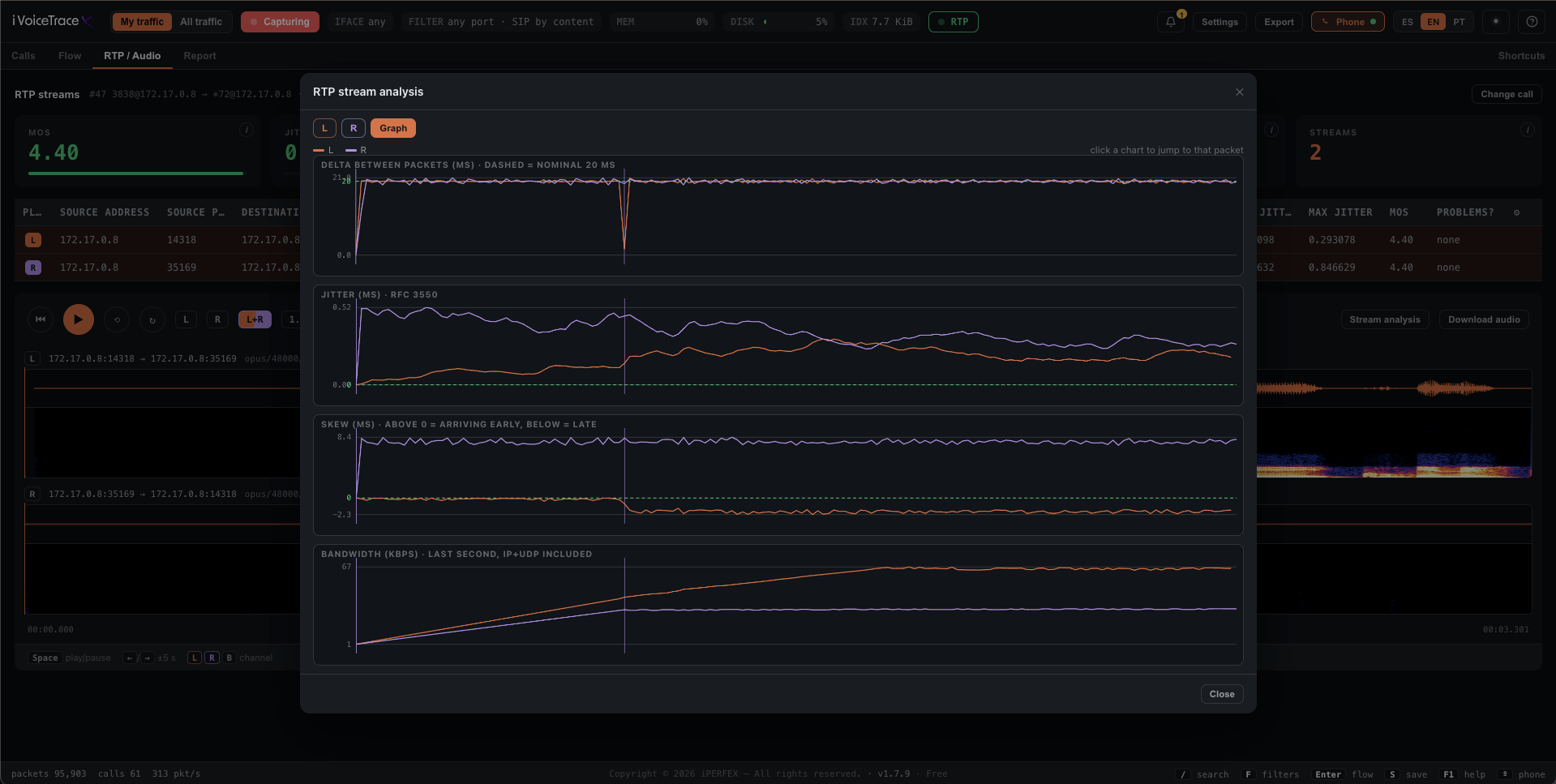Click the Change call button
The height and width of the screenshot is (784, 1556).
1507,94
